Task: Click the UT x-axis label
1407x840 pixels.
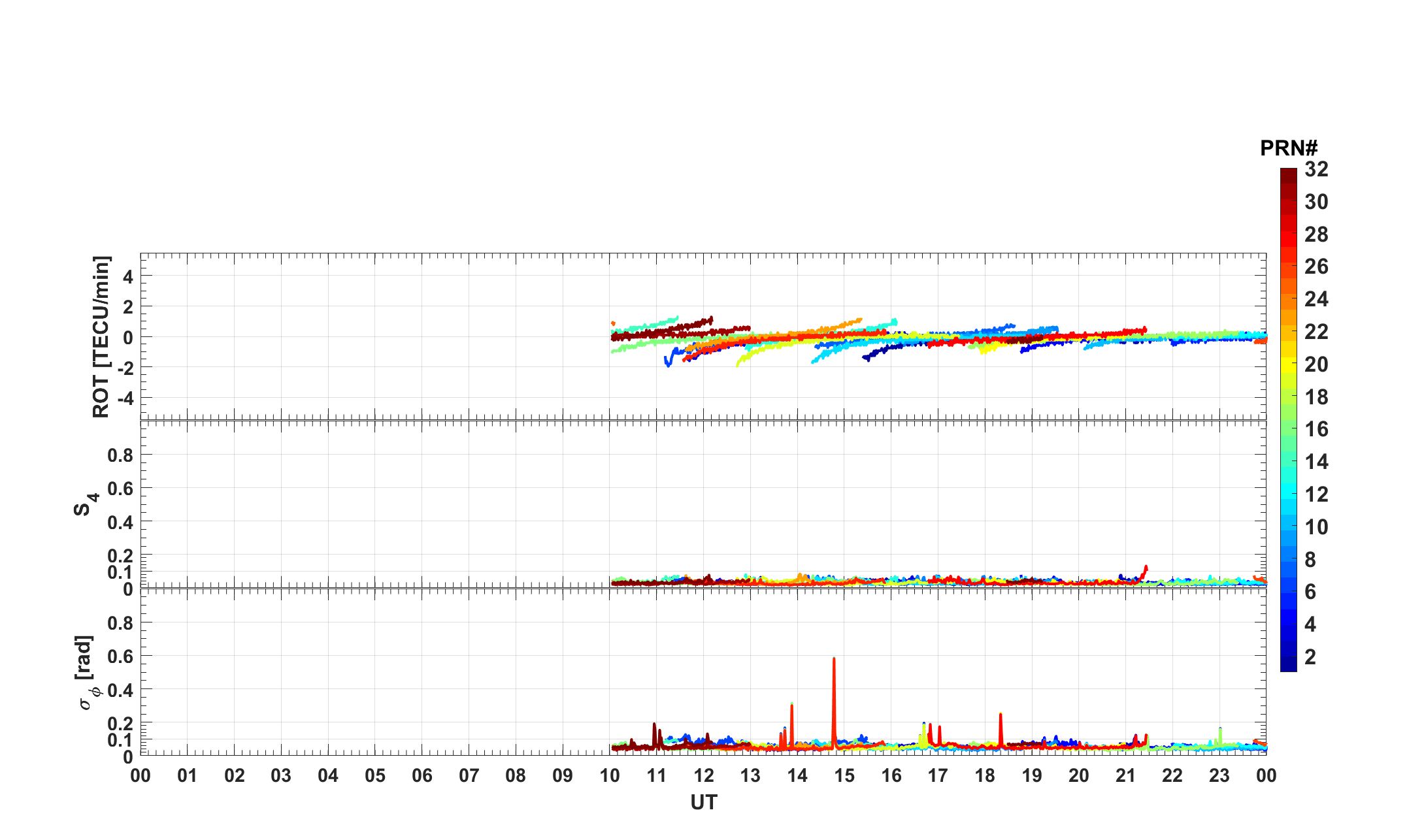Action: click(704, 802)
